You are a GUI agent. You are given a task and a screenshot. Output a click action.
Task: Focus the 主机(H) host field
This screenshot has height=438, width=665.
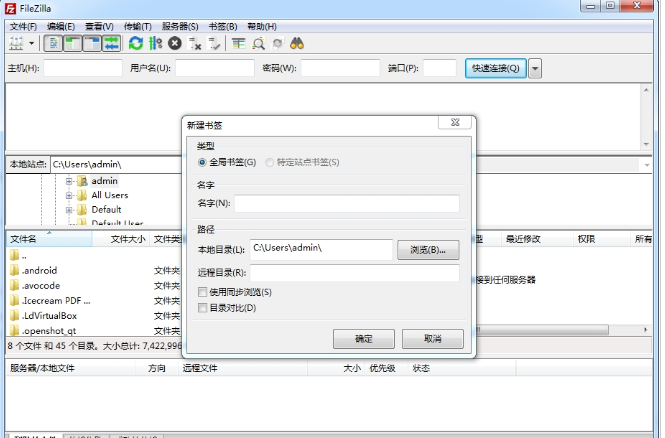(83, 68)
